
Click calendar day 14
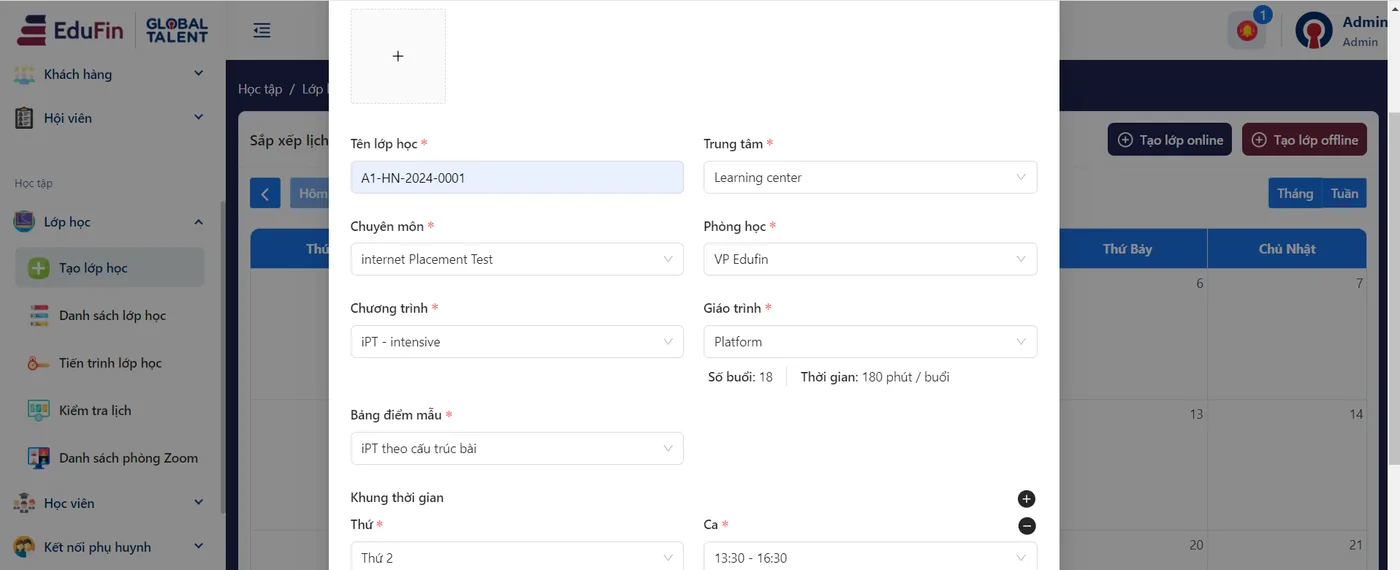(1356, 414)
